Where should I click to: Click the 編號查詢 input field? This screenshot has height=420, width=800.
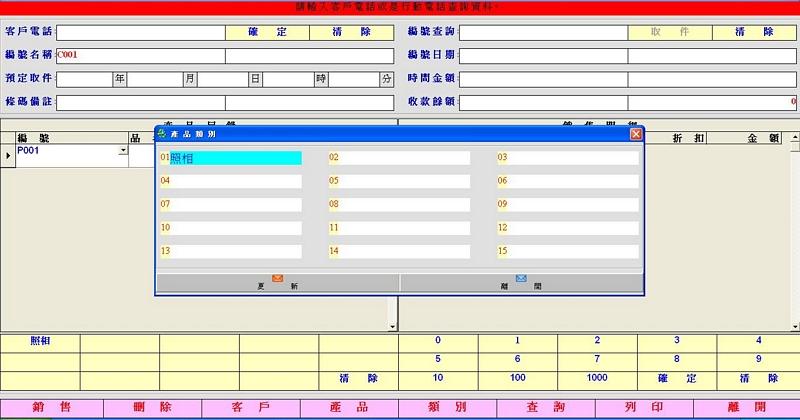(x=542, y=32)
